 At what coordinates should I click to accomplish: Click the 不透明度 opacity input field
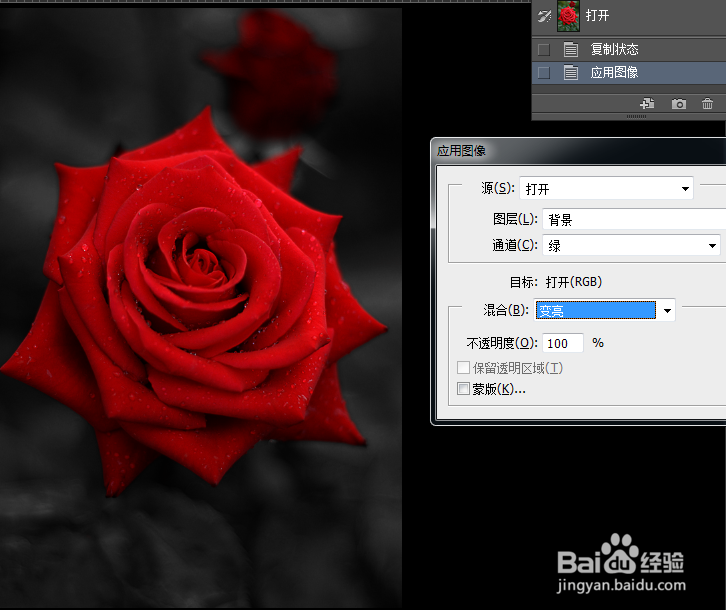pyautogui.click(x=563, y=343)
